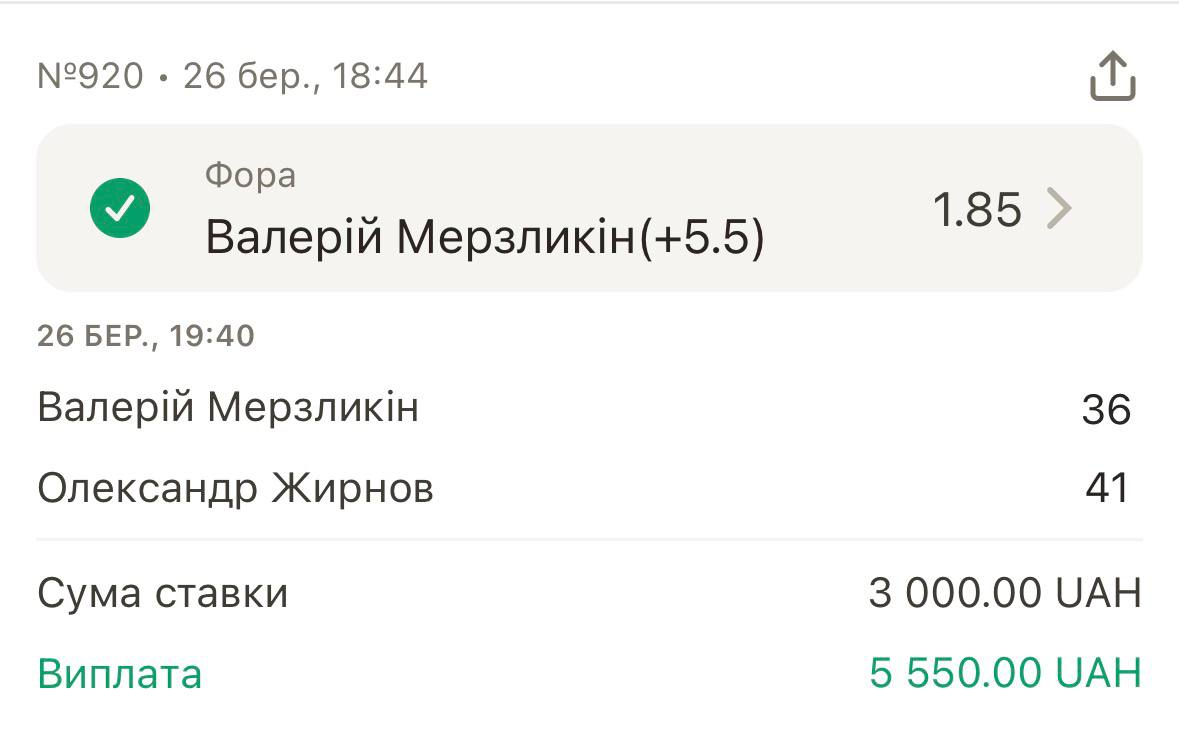This screenshot has height=749, width=1179.
Task: Click the 5 550.00 UAH payout amount
Action: click(x=1004, y=674)
